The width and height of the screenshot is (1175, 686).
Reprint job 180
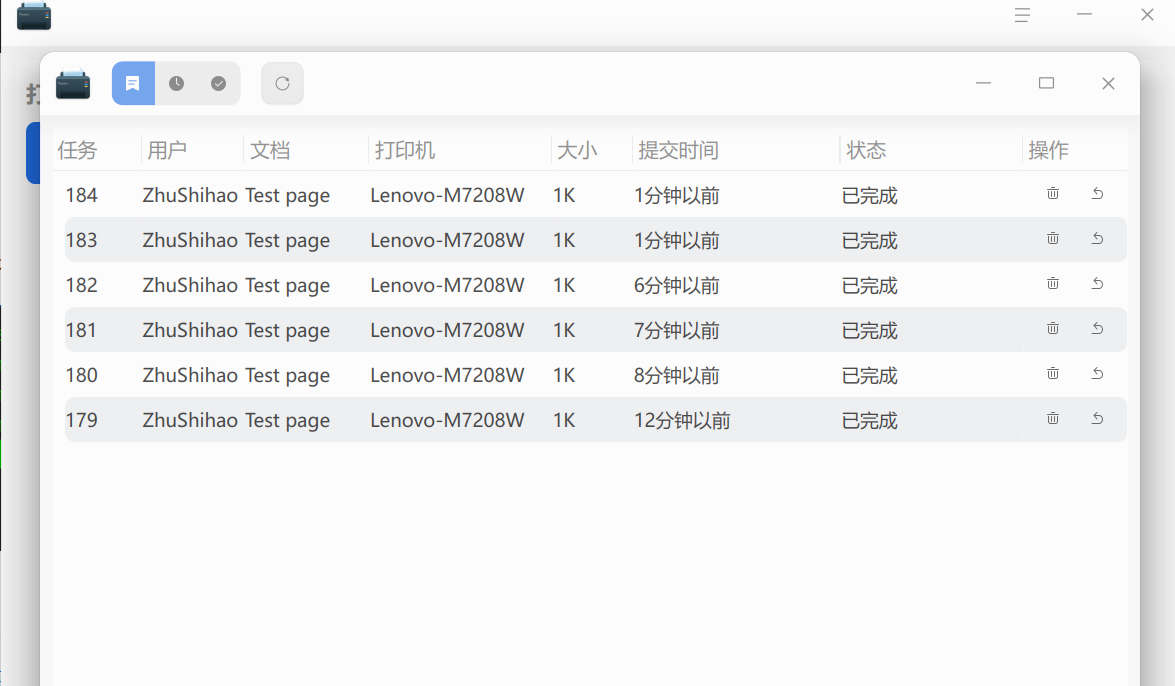(1097, 373)
